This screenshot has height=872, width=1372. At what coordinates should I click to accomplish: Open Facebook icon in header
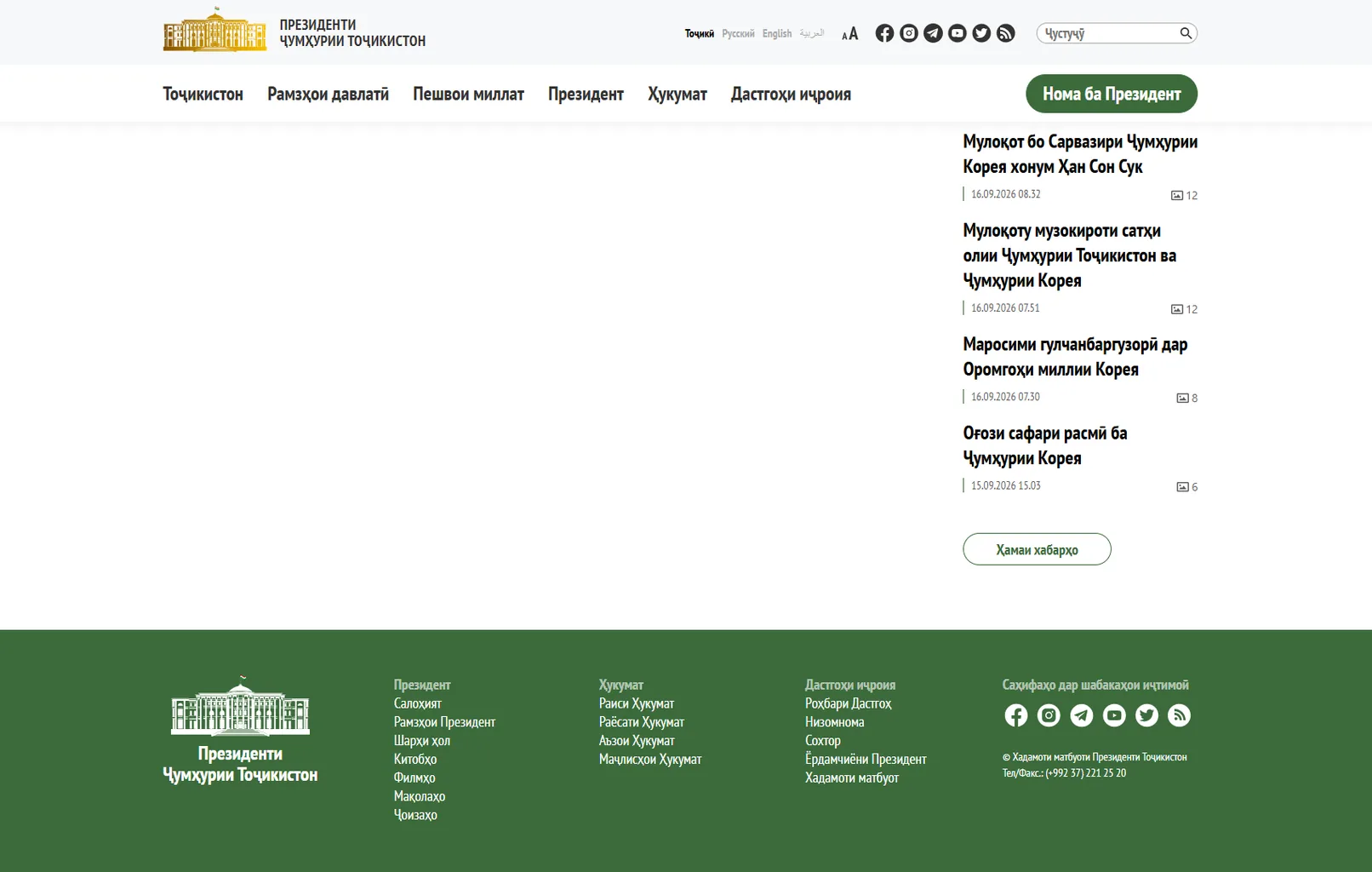[884, 33]
